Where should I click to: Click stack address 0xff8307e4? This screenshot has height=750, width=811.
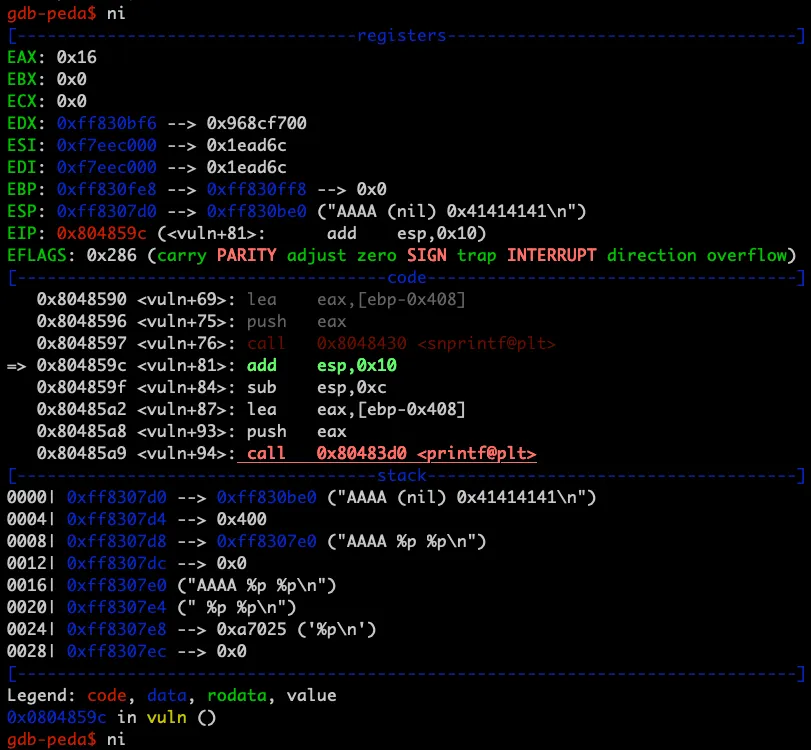coord(116,607)
